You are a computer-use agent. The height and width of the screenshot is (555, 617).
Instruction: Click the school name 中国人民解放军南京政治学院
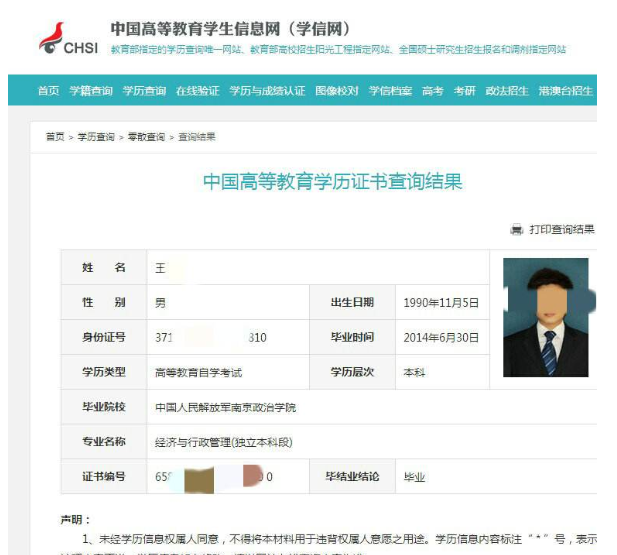tap(225, 407)
